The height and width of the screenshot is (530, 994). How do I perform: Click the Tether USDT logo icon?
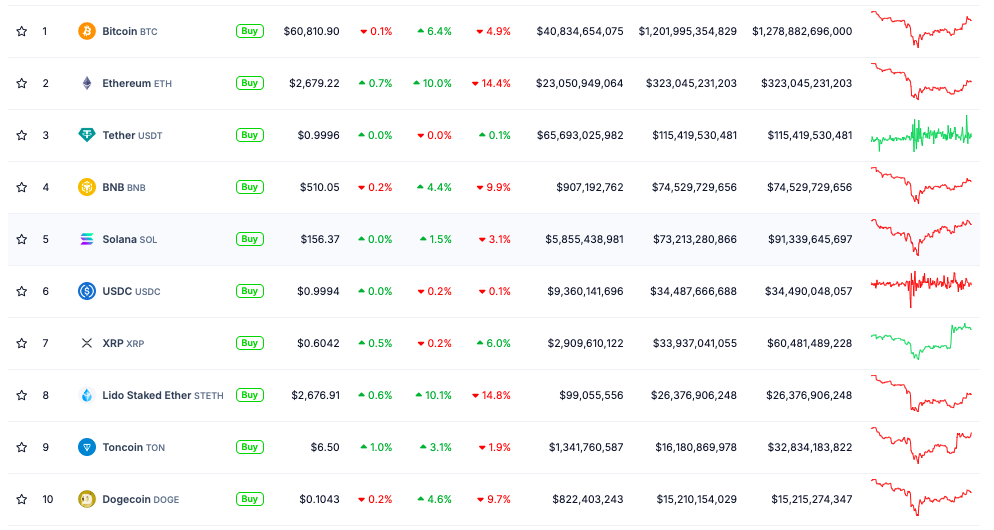pyautogui.click(x=87, y=135)
